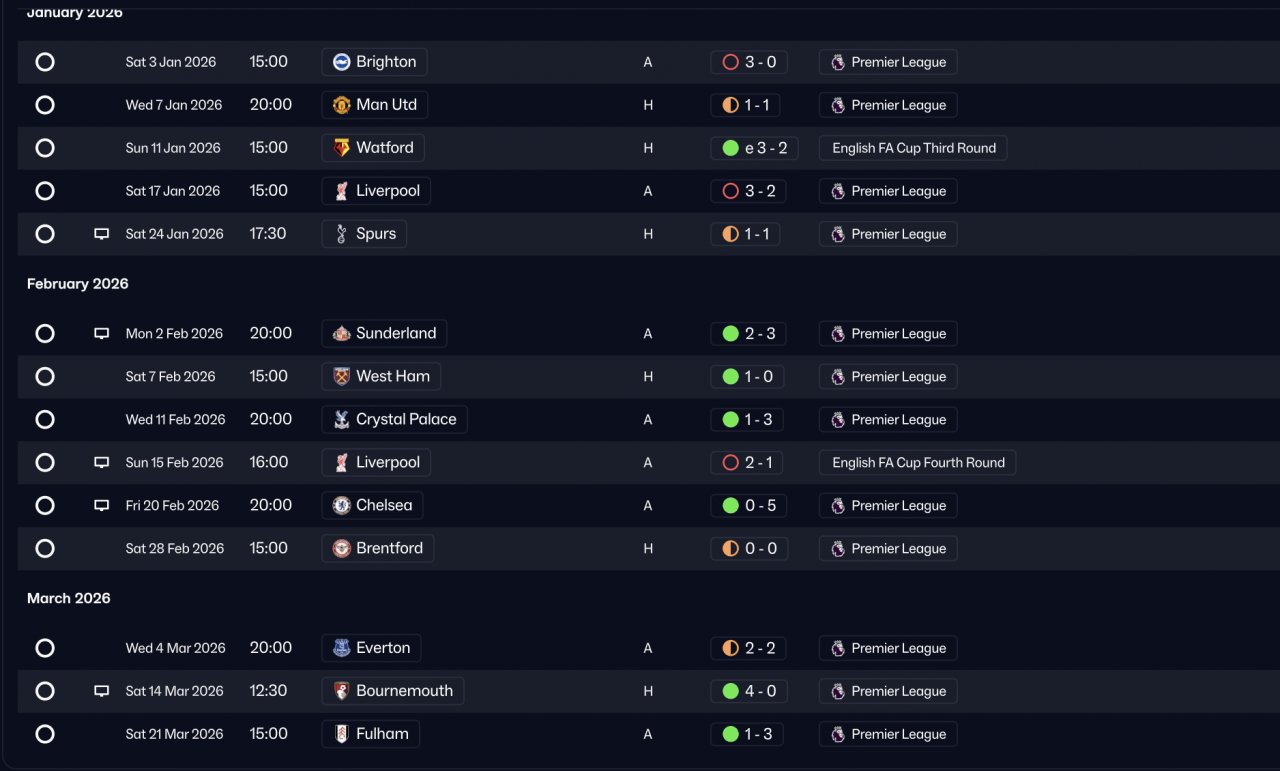Open Premier League tag on West Ham row
Viewport: 1280px width, 771px height.
888,377
